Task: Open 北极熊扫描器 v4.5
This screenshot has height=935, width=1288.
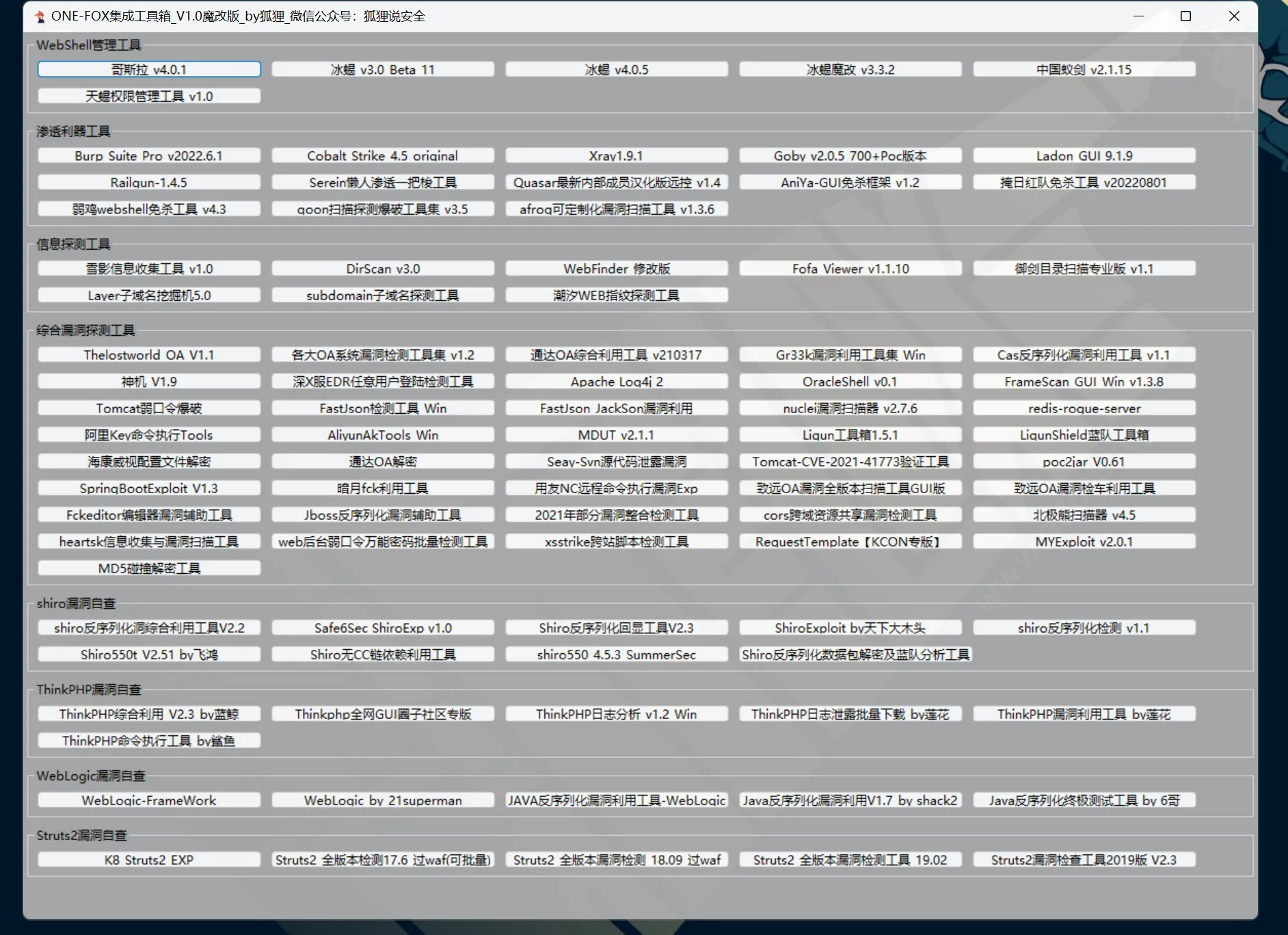Action: coord(1084,515)
